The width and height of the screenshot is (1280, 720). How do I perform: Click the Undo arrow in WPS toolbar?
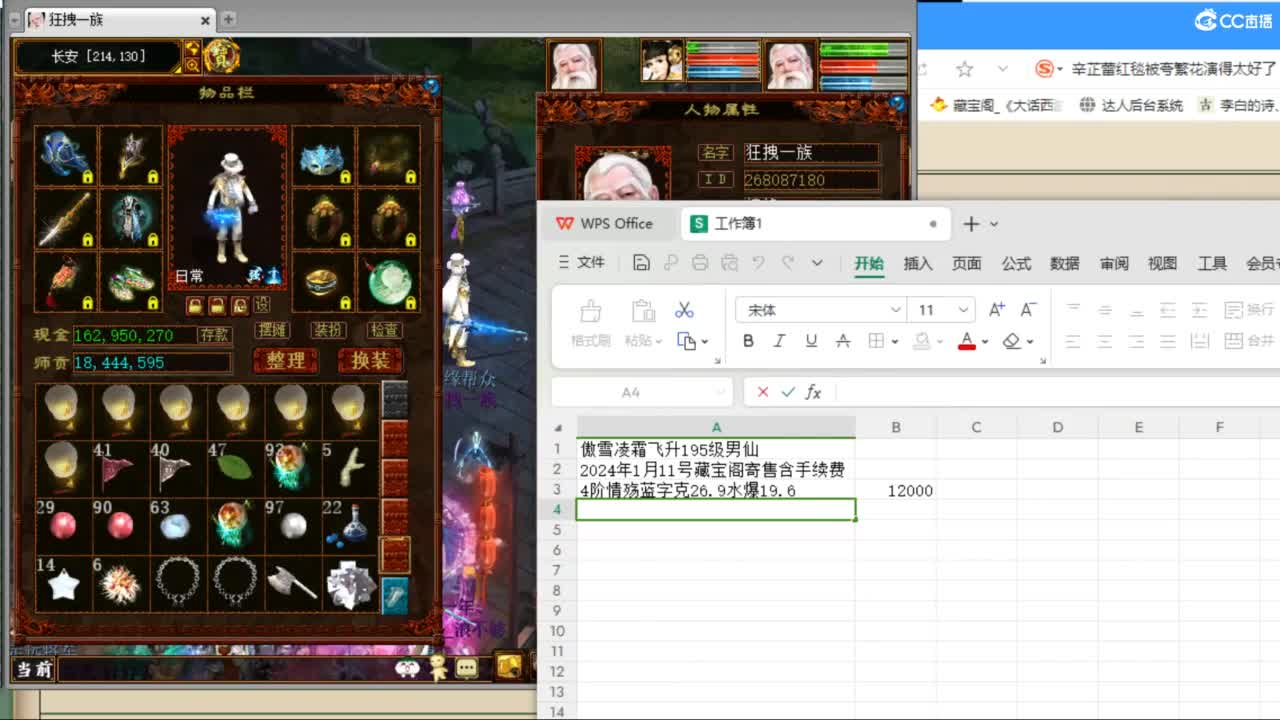[x=758, y=263]
